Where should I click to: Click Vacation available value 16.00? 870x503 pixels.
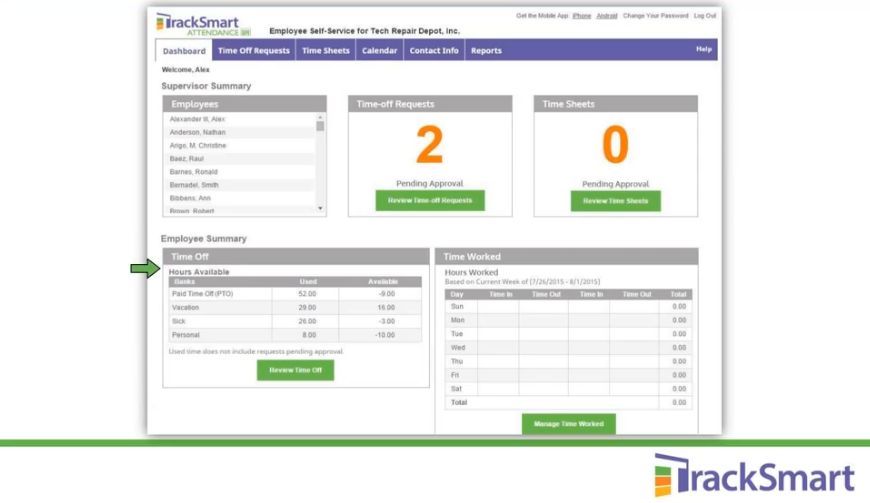coord(386,307)
